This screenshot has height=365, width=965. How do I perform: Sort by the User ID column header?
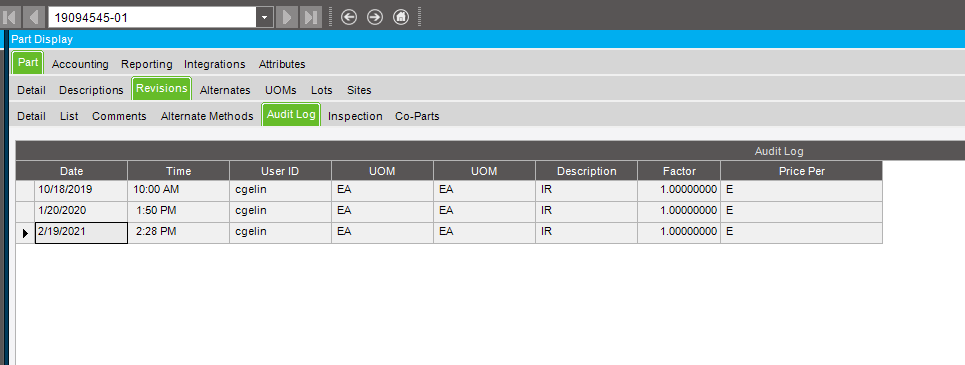pos(281,171)
